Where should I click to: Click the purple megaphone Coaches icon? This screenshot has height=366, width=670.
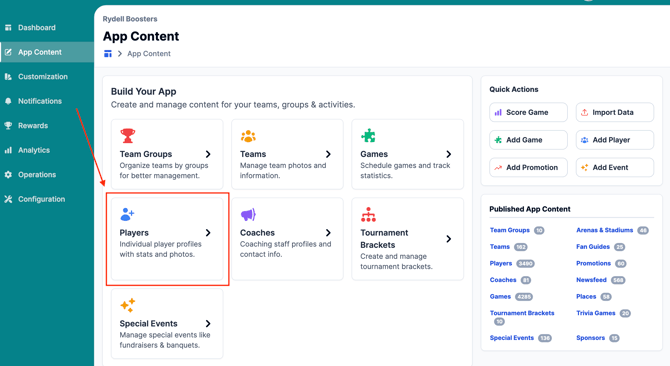[248, 214]
